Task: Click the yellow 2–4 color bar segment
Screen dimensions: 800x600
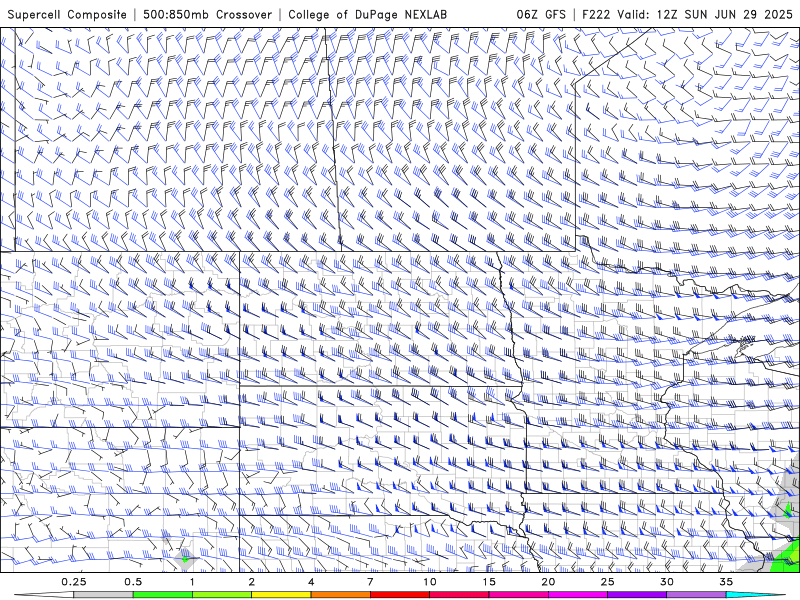Action: click(281, 595)
